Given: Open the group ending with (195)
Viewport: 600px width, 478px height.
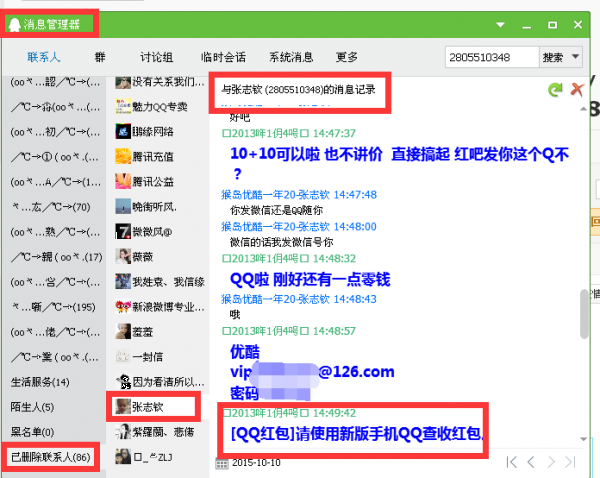Looking at the screenshot, I should (54, 307).
